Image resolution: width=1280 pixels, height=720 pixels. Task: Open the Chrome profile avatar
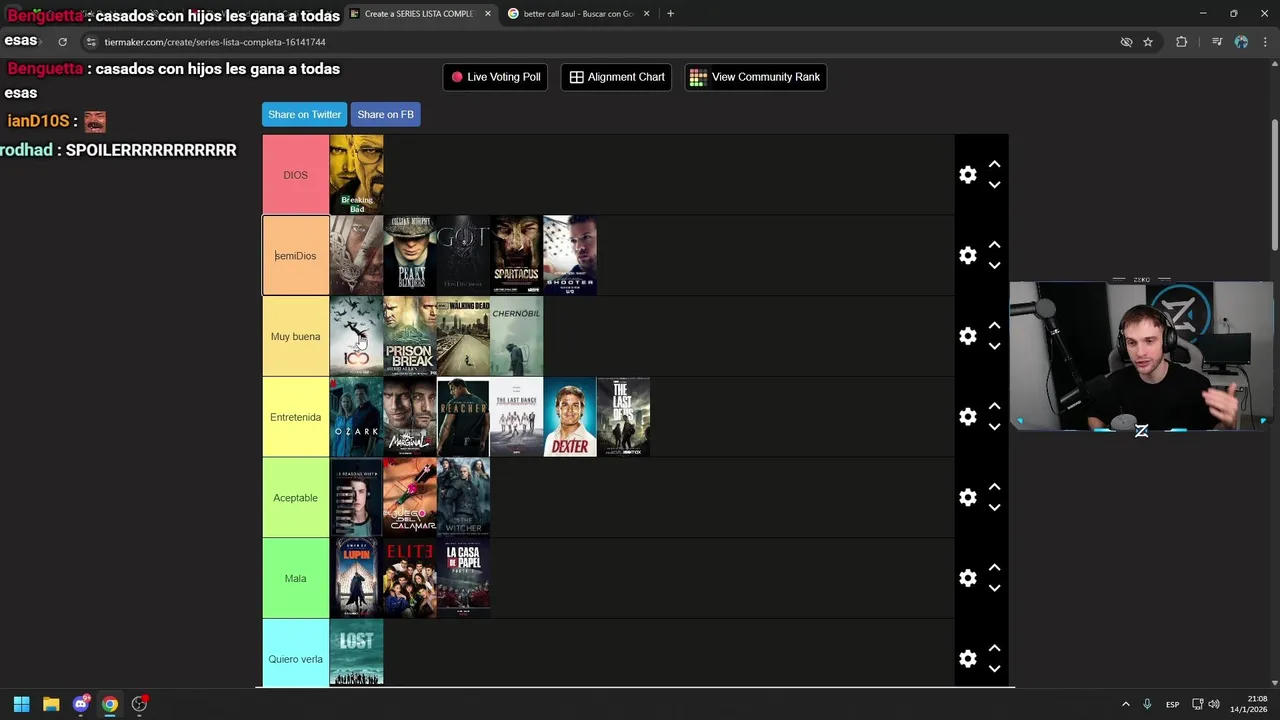1241,42
